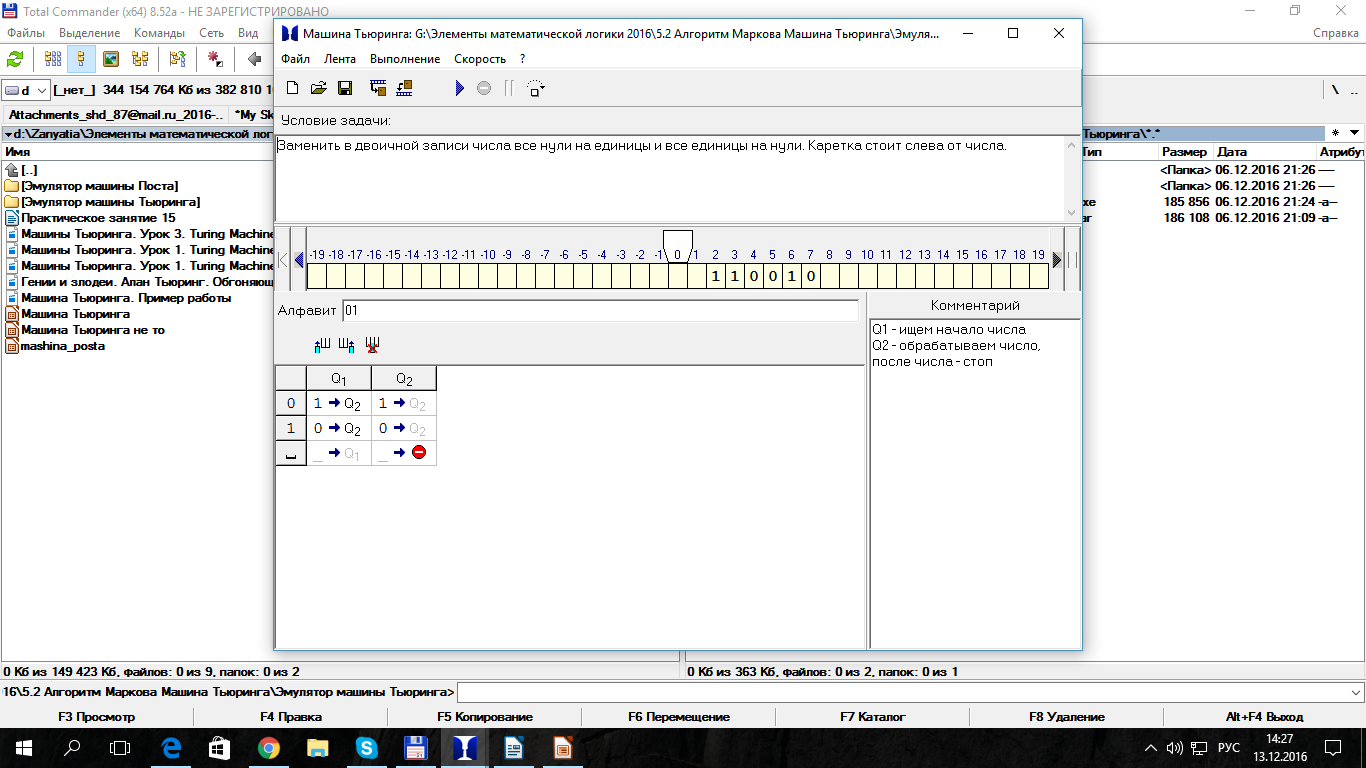Open the Лента menu
The width and height of the screenshot is (1366, 768).
(x=340, y=59)
